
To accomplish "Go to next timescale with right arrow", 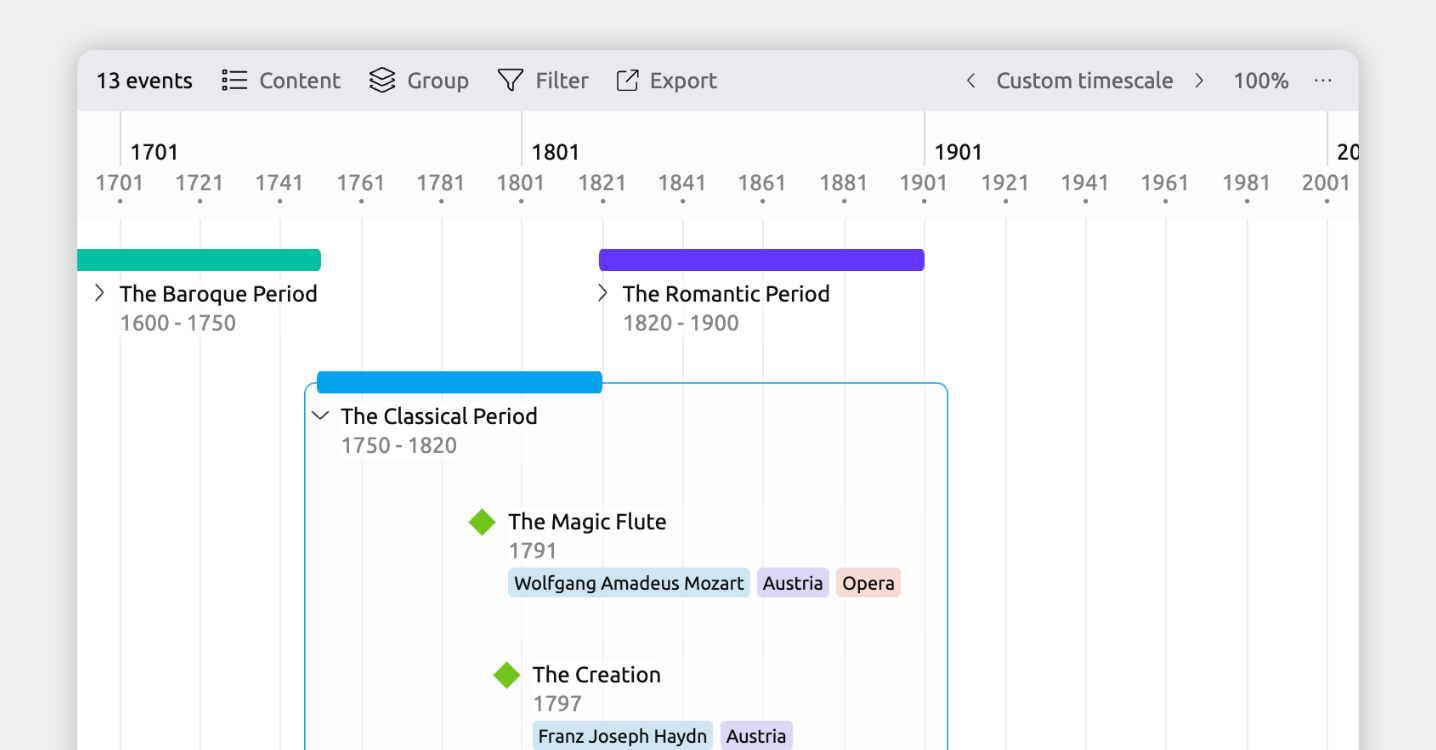I will coord(1199,81).
